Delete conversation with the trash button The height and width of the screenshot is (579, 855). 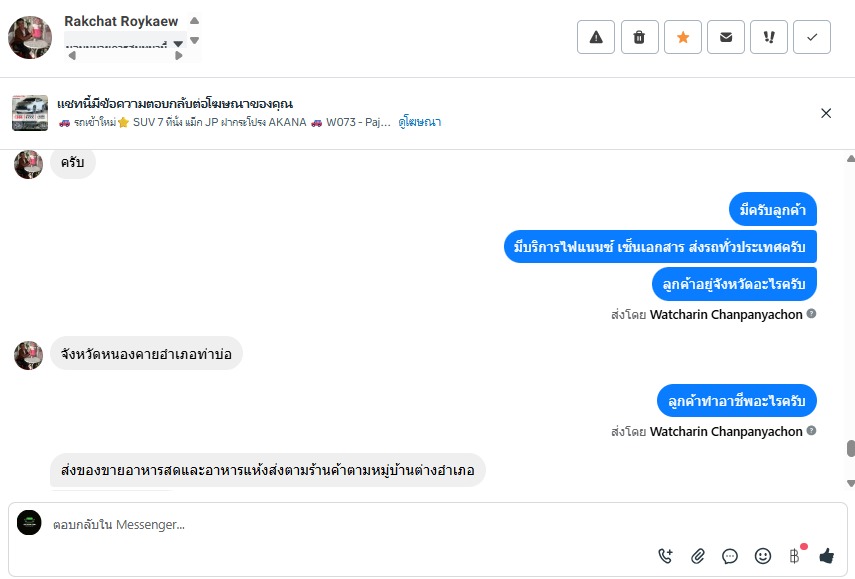[x=639, y=37]
